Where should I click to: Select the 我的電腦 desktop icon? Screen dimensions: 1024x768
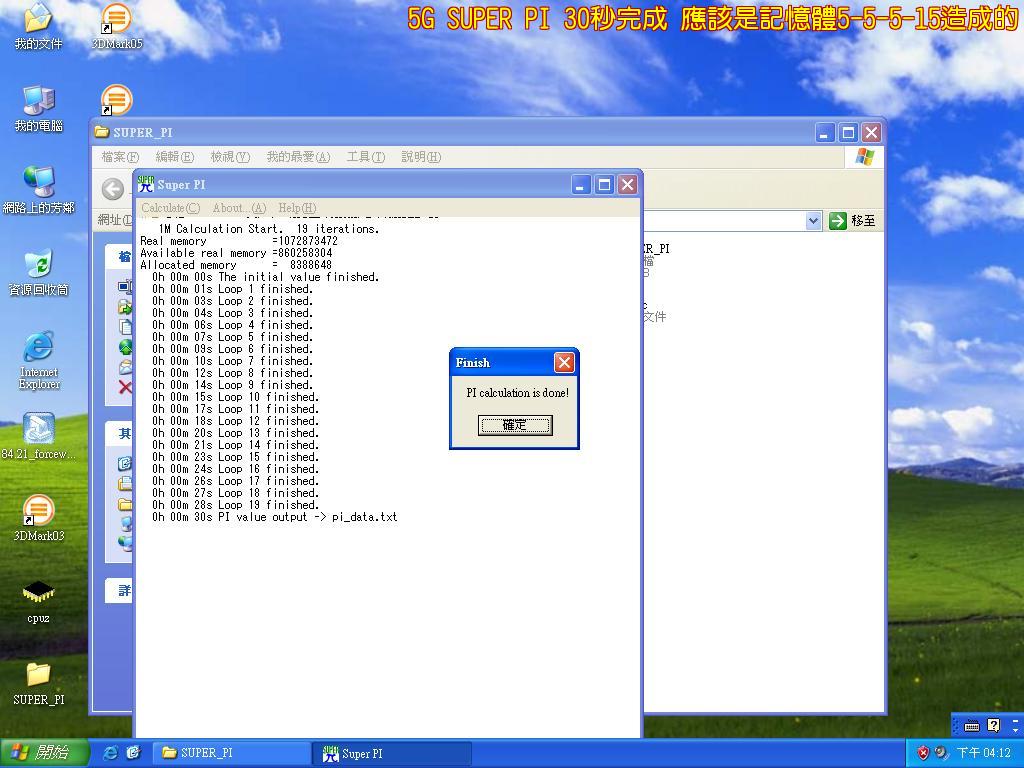pos(39,108)
